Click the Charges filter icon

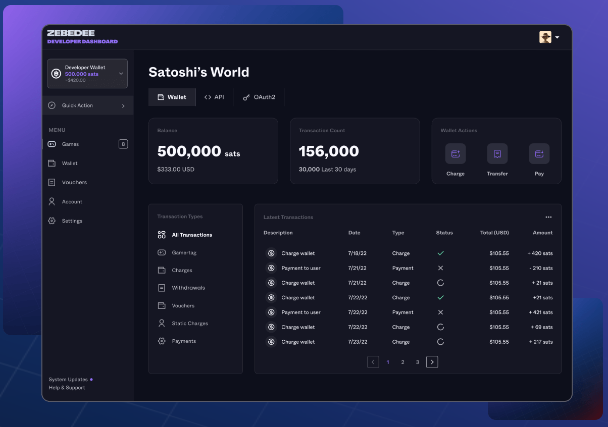tap(162, 270)
